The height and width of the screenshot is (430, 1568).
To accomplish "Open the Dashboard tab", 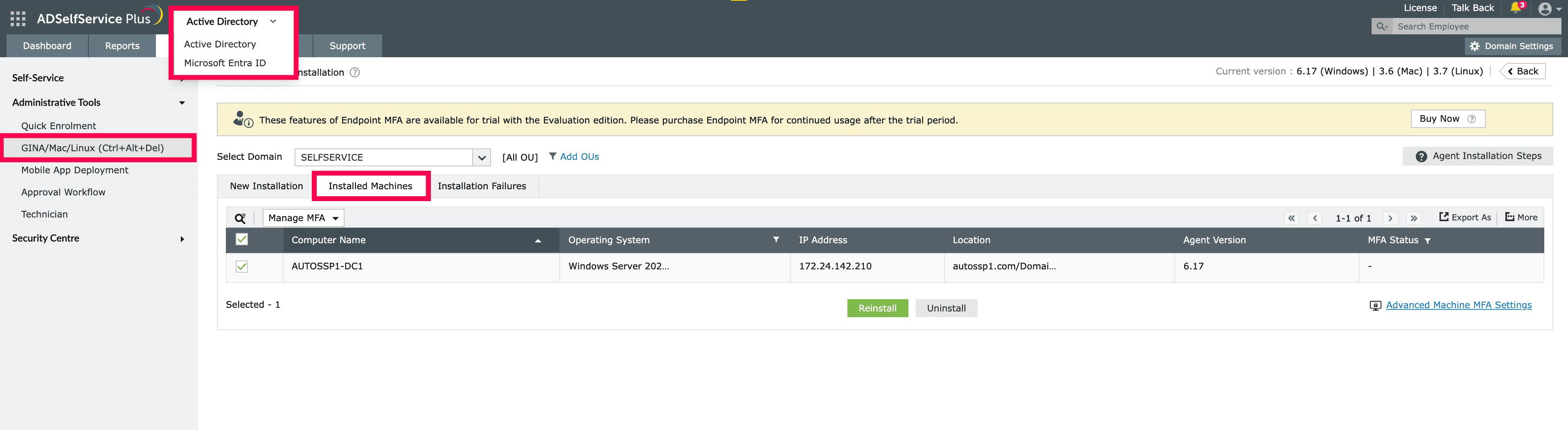I will [47, 46].
